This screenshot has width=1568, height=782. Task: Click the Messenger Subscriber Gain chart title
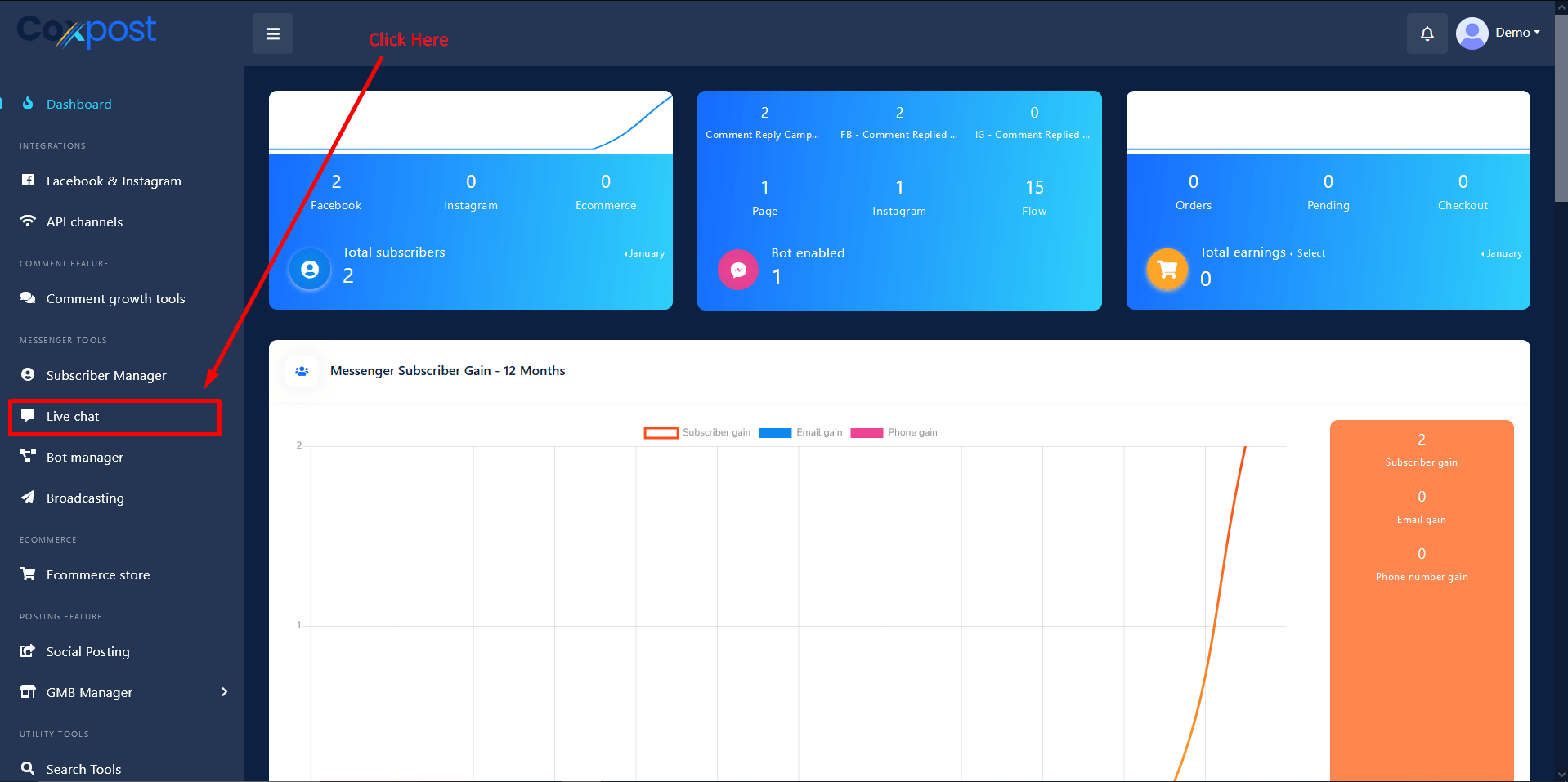[447, 371]
